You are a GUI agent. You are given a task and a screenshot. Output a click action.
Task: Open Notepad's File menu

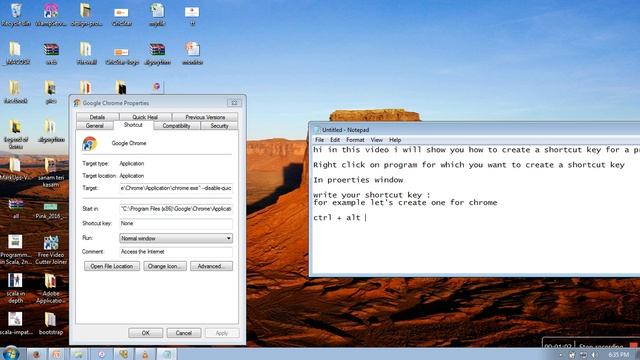click(320, 140)
